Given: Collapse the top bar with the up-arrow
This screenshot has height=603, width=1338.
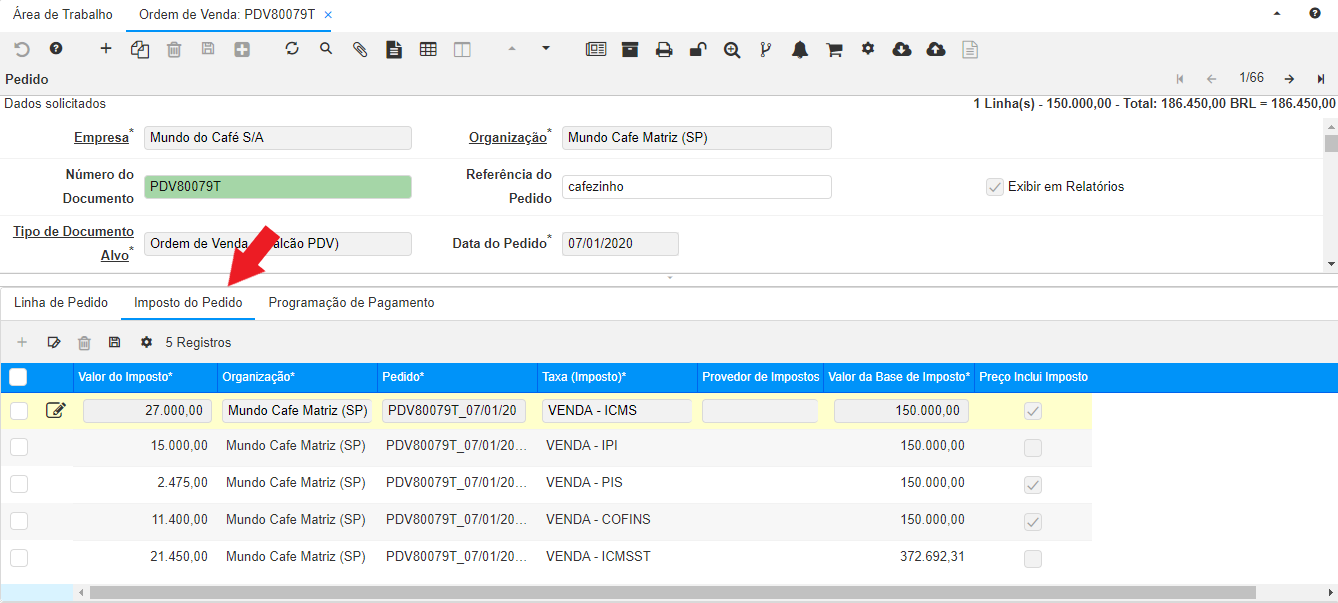Looking at the screenshot, I should (1277, 15).
